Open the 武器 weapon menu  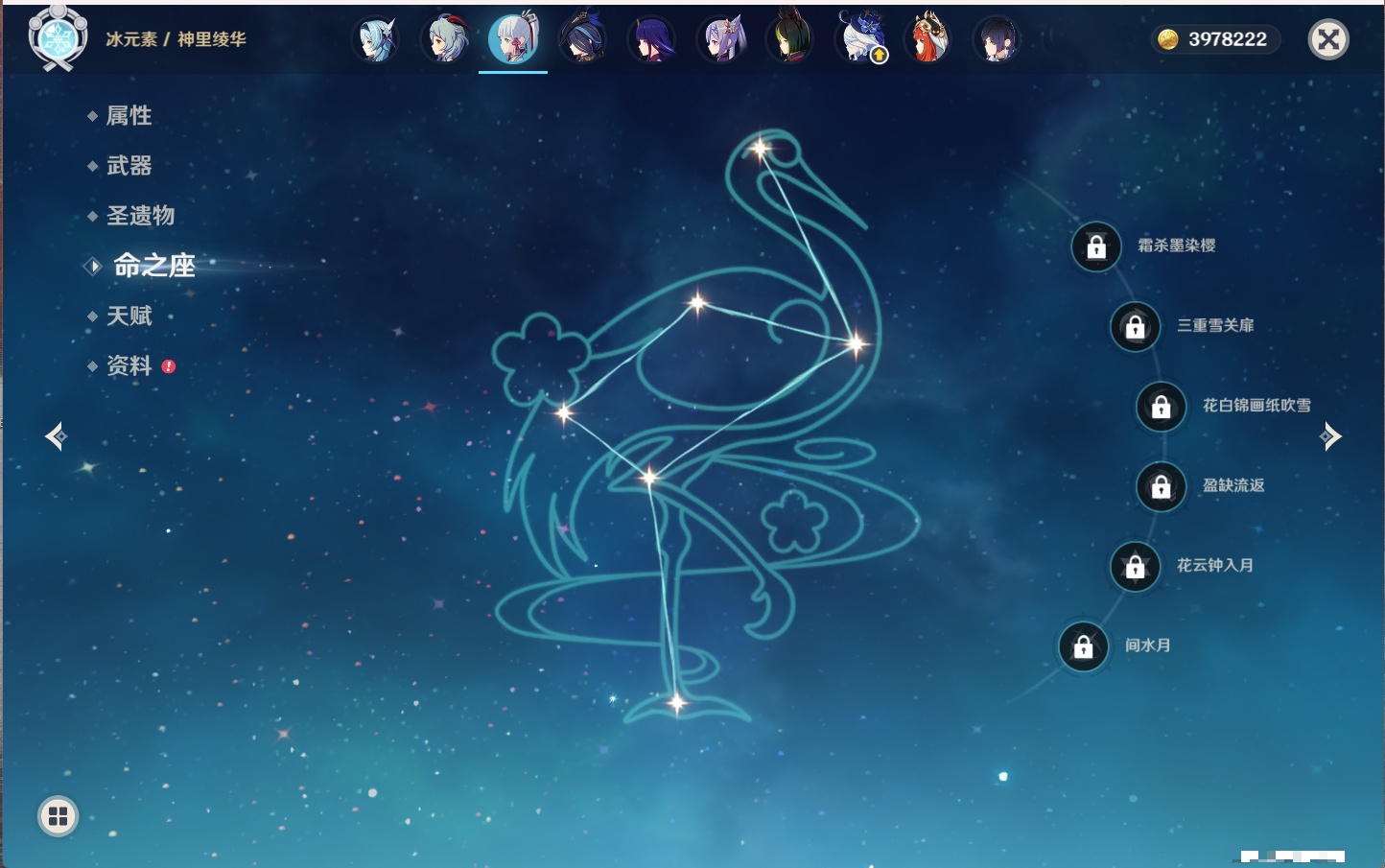click(x=129, y=166)
